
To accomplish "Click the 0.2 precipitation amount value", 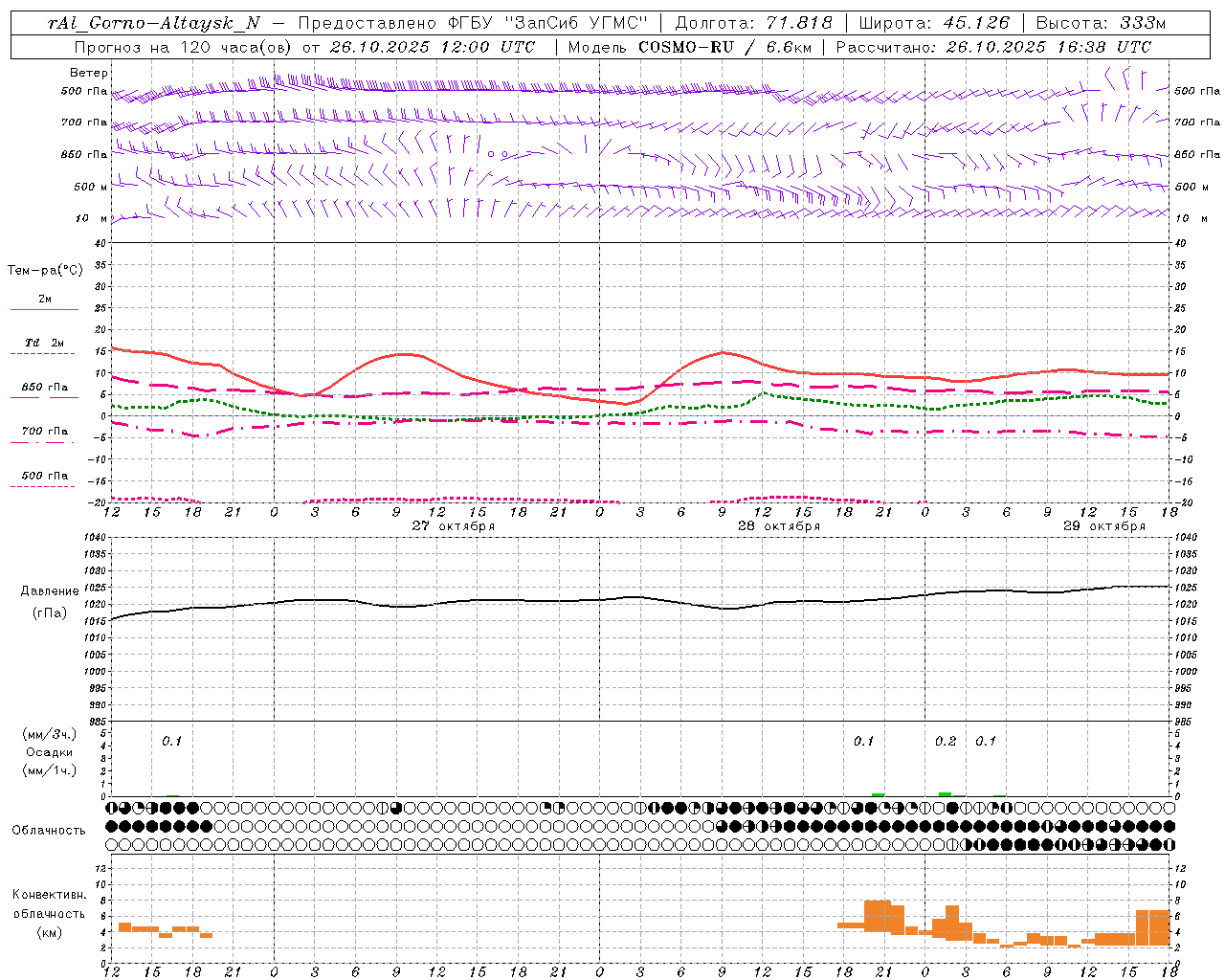I will (x=946, y=741).
